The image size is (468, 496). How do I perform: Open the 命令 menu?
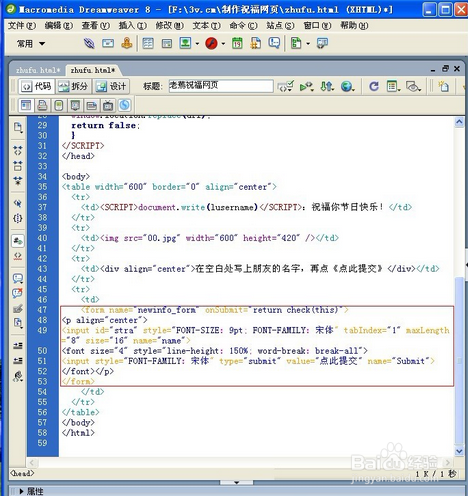[x=243, y=26]
